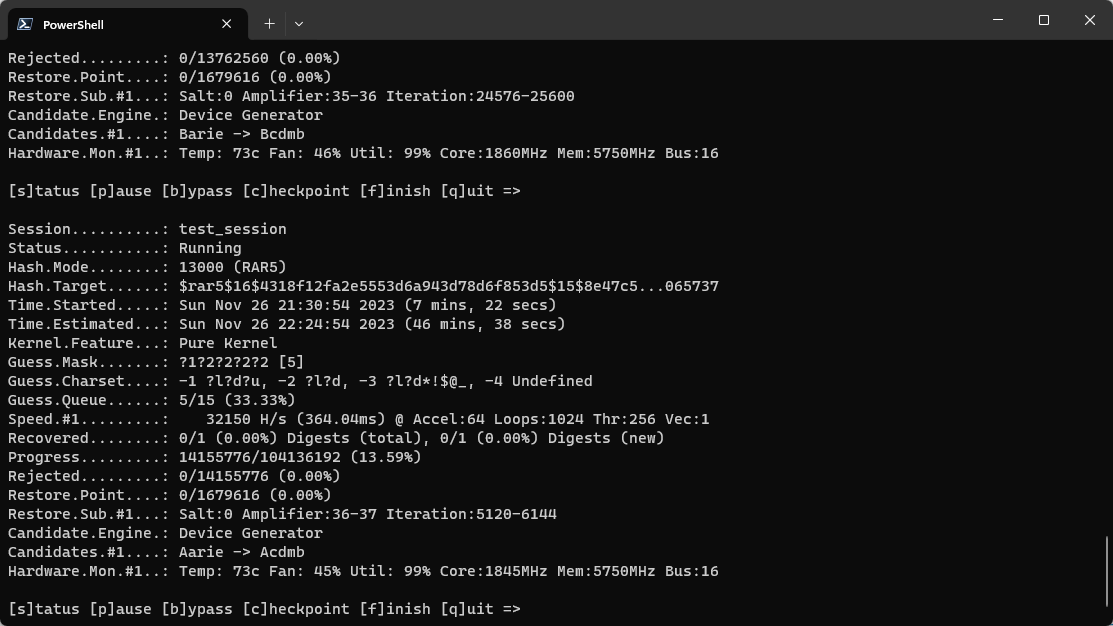The width and height of the screenshot is (1113, 626).
Task: Open a new tab with the plus button
Action: pos(269,23)
